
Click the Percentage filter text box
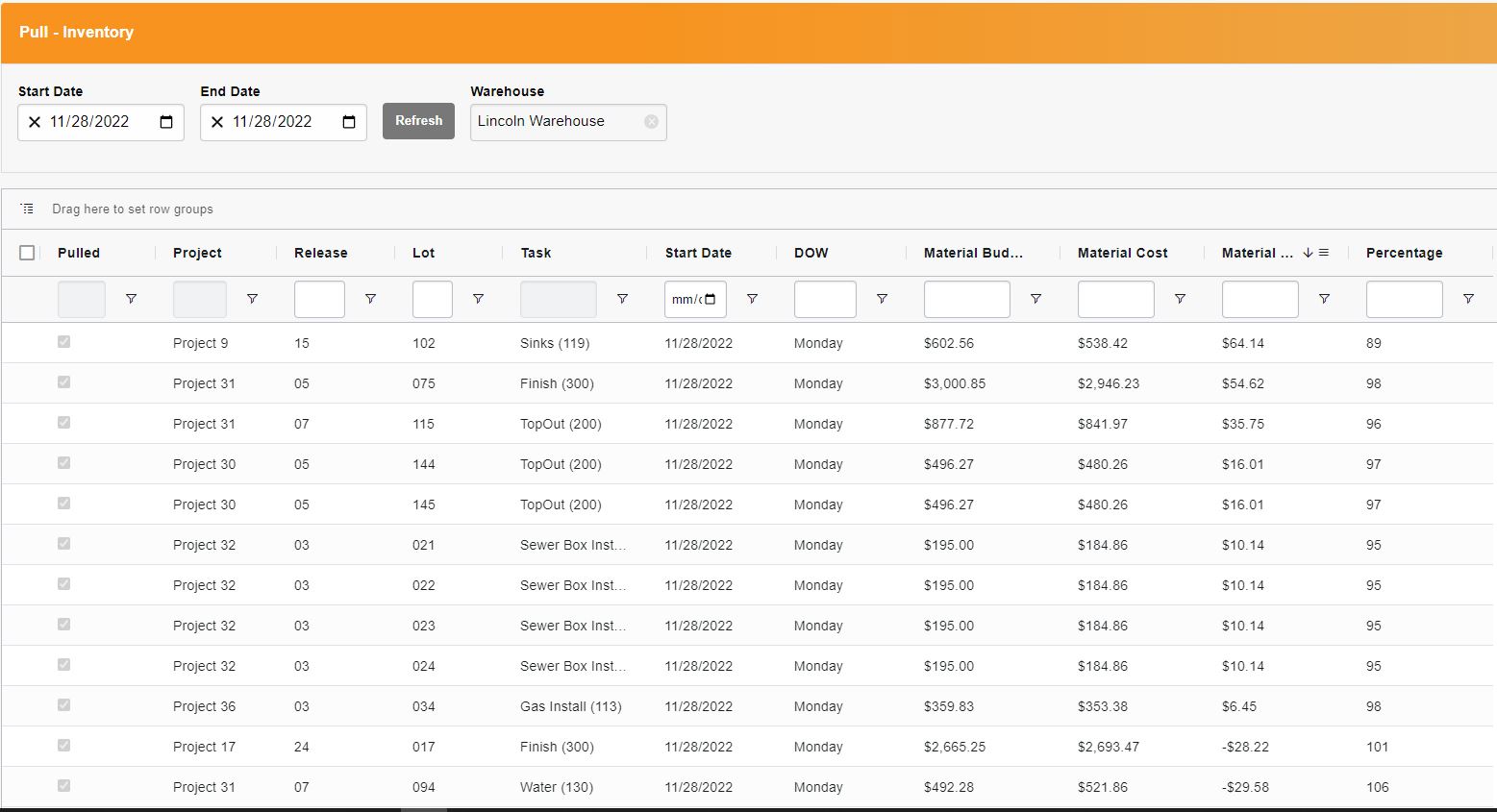click(x=1405, y=299)
